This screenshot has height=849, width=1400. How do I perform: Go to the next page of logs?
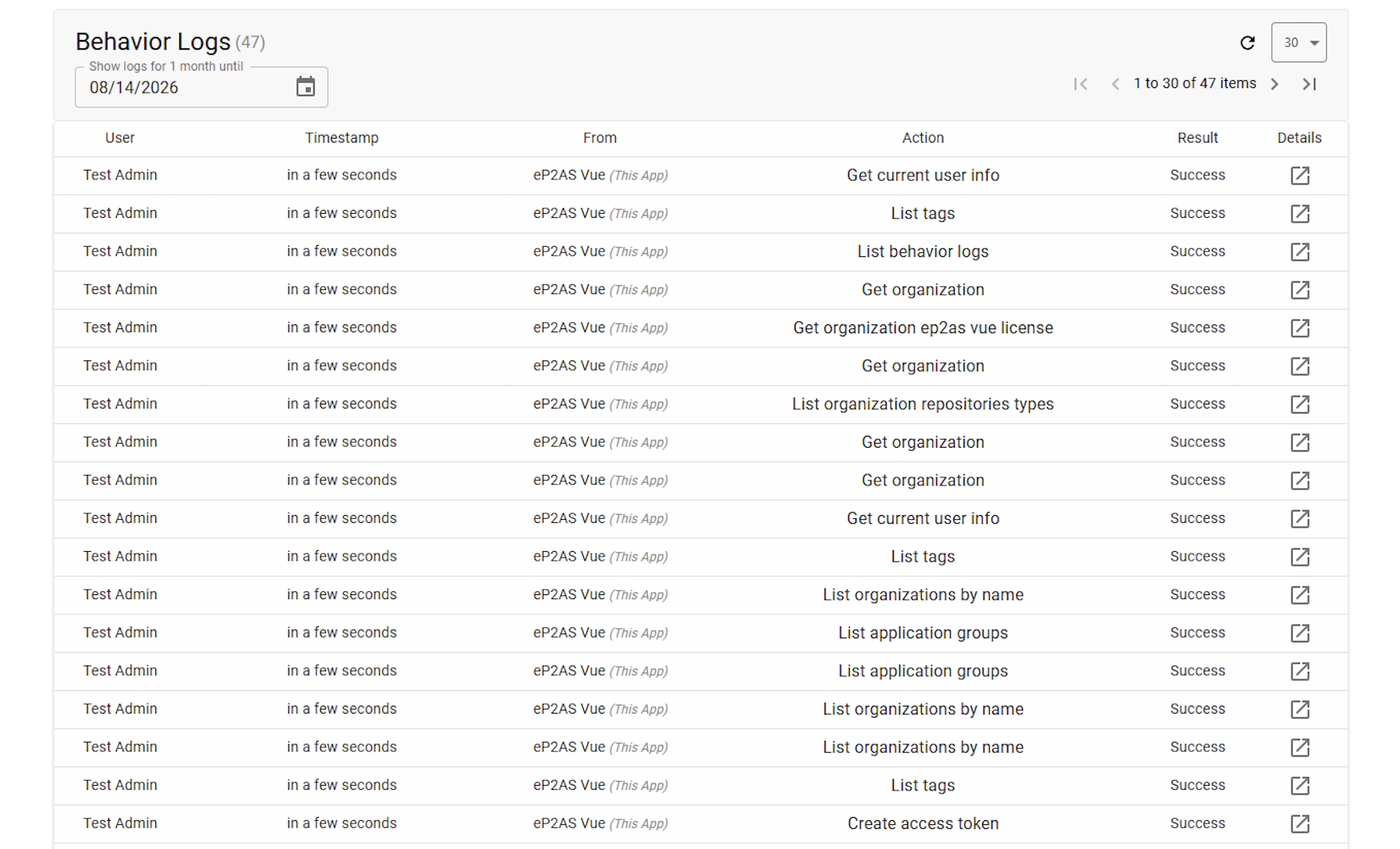[1274, 84]
